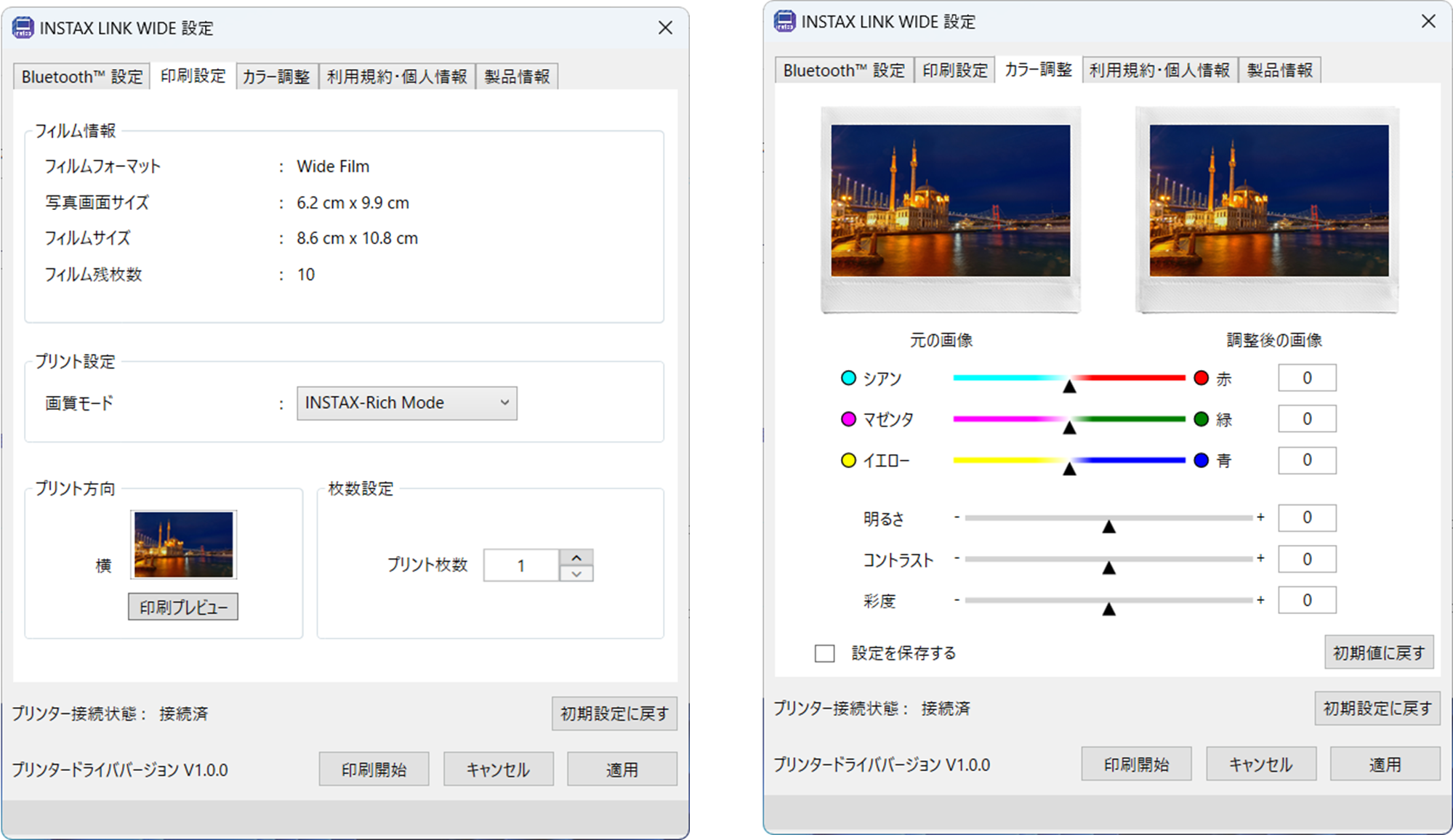This screenshot has width=1453, height=840.
Task: Click キャンセル in right window
Action: click(x=1260, y=764)
